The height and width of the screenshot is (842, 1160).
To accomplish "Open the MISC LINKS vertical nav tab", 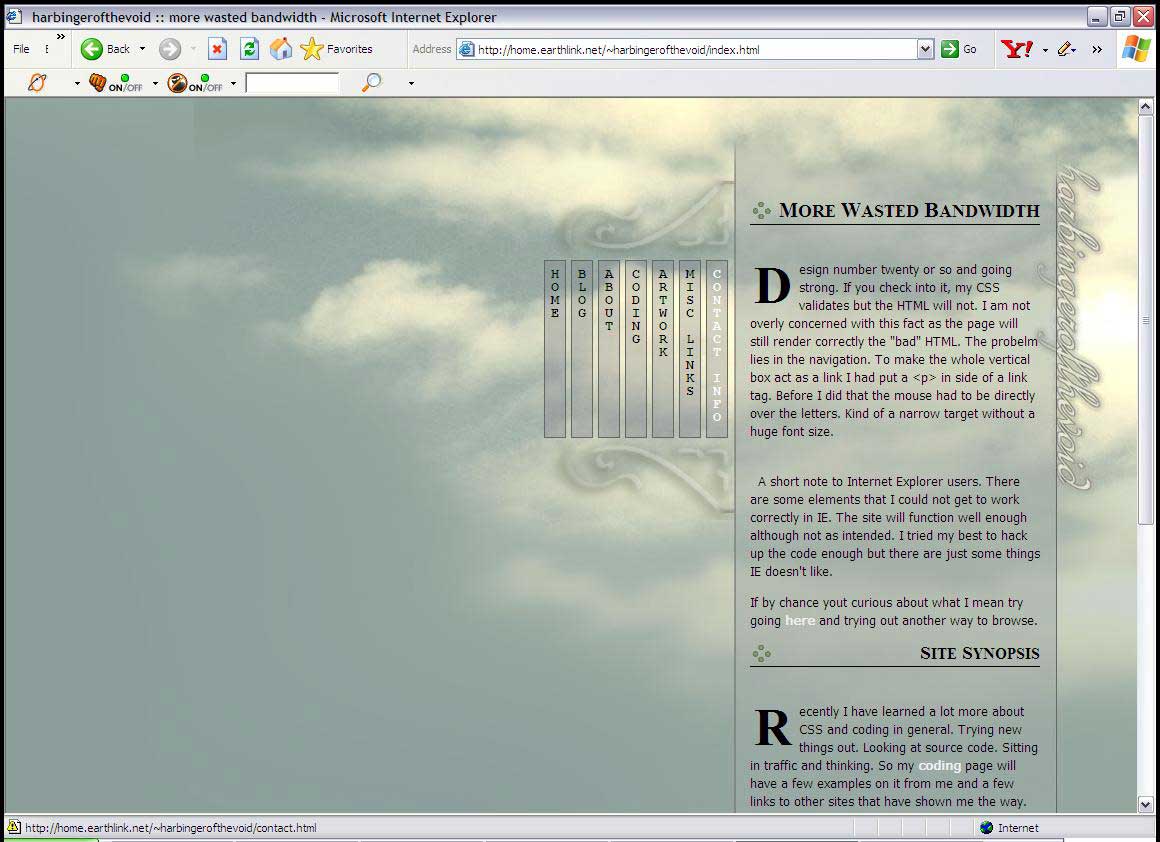I will pos(689,348).
